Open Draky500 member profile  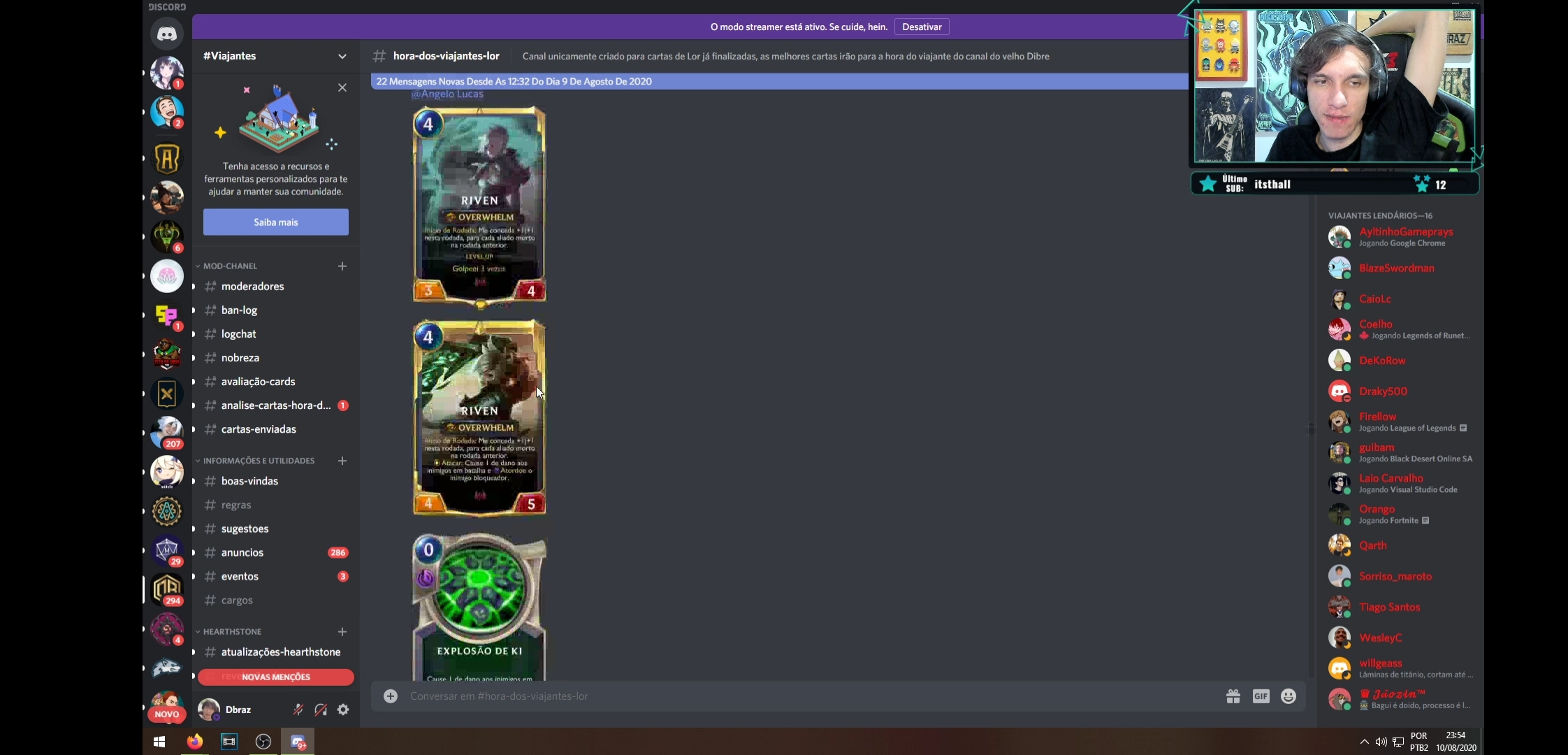pos(1402,391)
